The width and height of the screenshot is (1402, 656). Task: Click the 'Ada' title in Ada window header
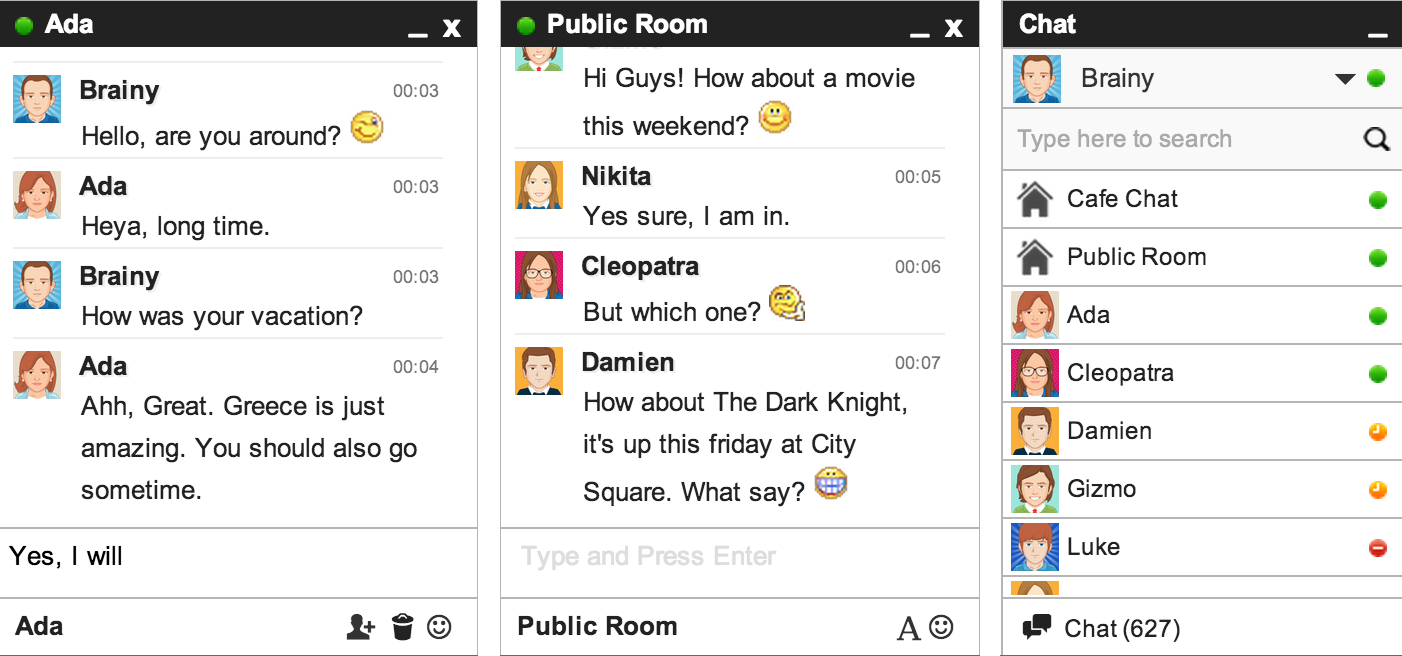pos(69,24)
